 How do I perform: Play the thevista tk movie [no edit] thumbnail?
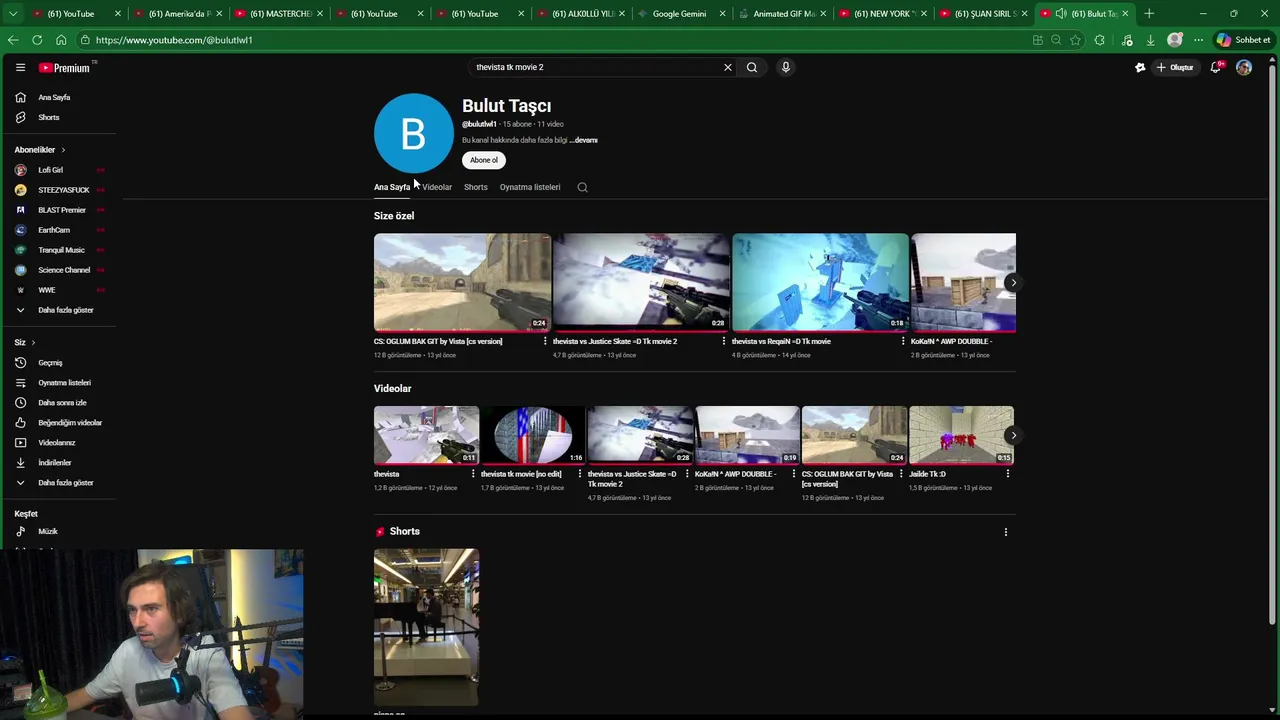[533, 435]
